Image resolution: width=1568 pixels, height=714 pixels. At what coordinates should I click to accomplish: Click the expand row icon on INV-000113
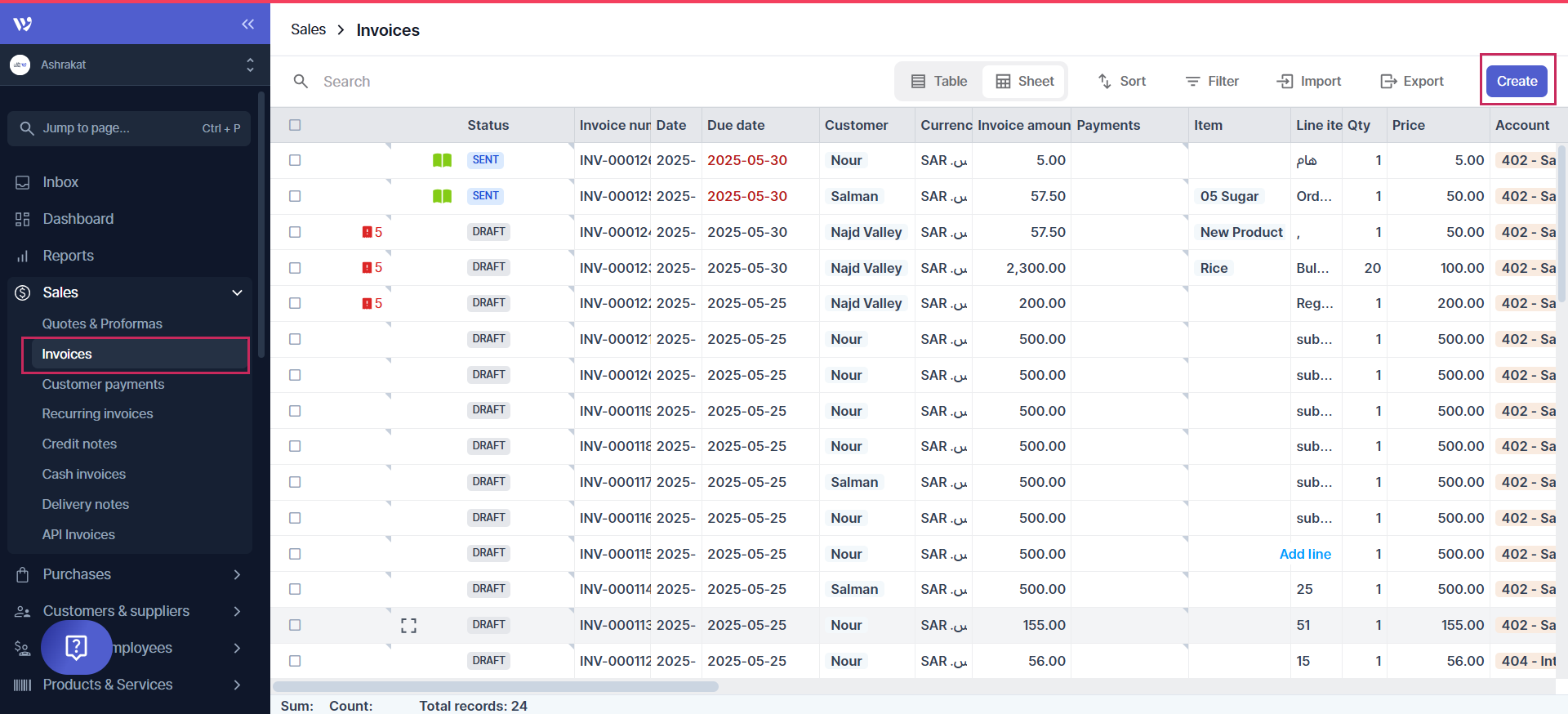(408, 626)
